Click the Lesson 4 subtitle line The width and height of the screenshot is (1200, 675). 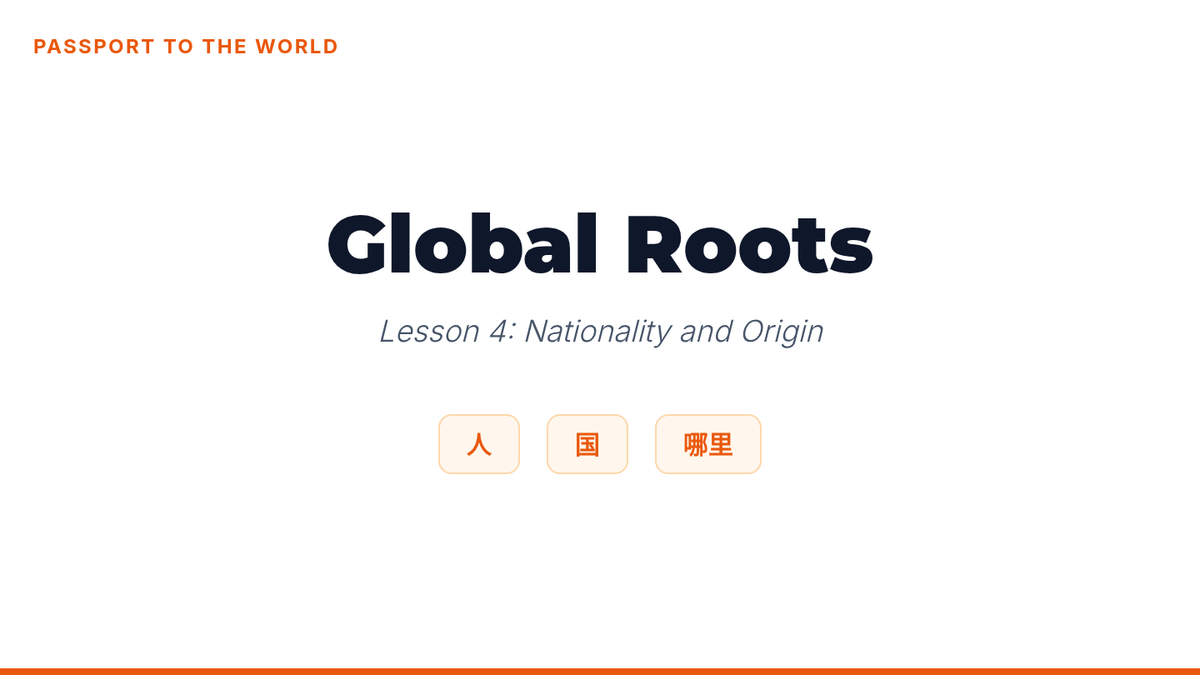(x=601, y=331)
